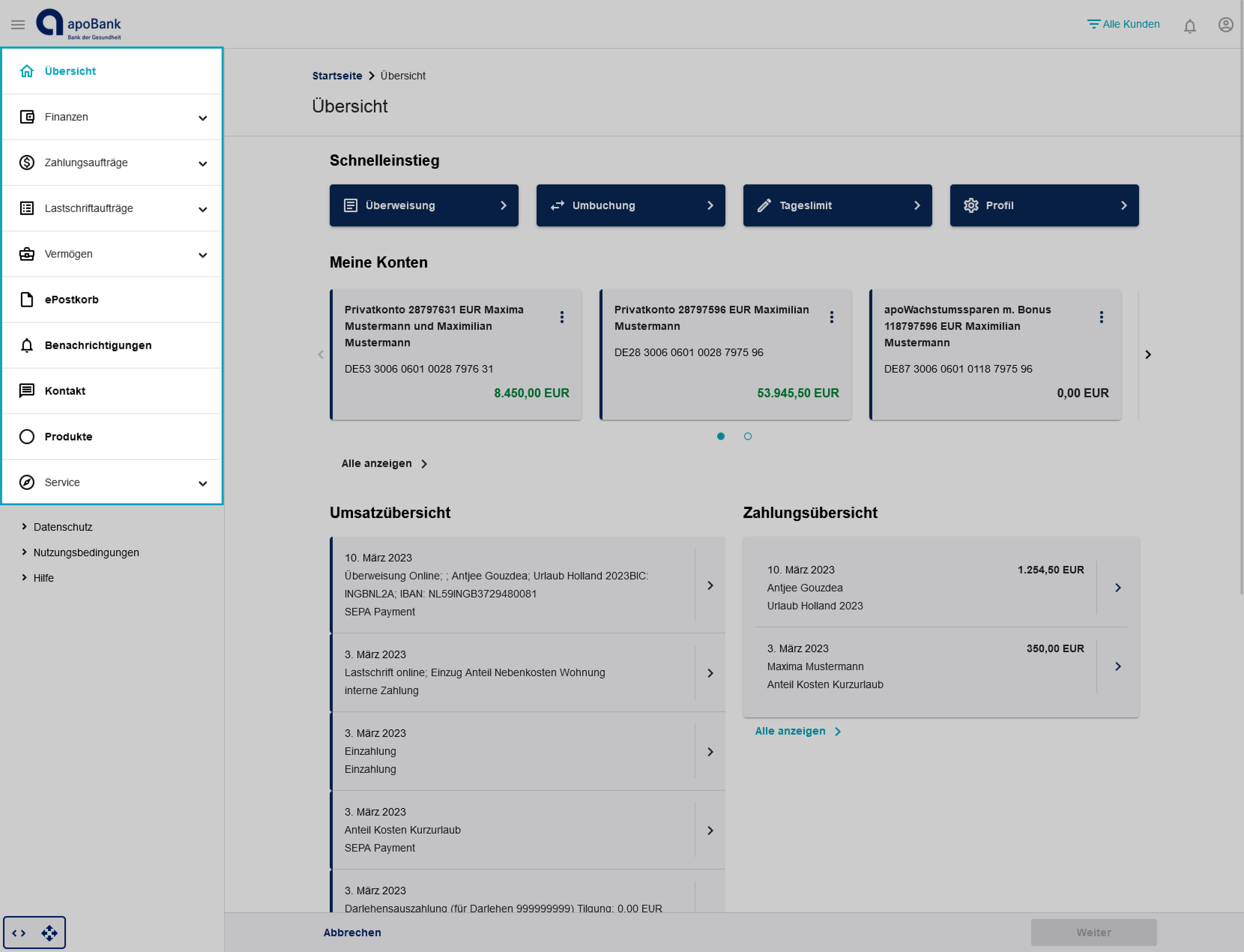The width and height of the screenshot is (1244, 952).
Task: Click the Umbuchung transfer icon
Action: tap(557, 205)
